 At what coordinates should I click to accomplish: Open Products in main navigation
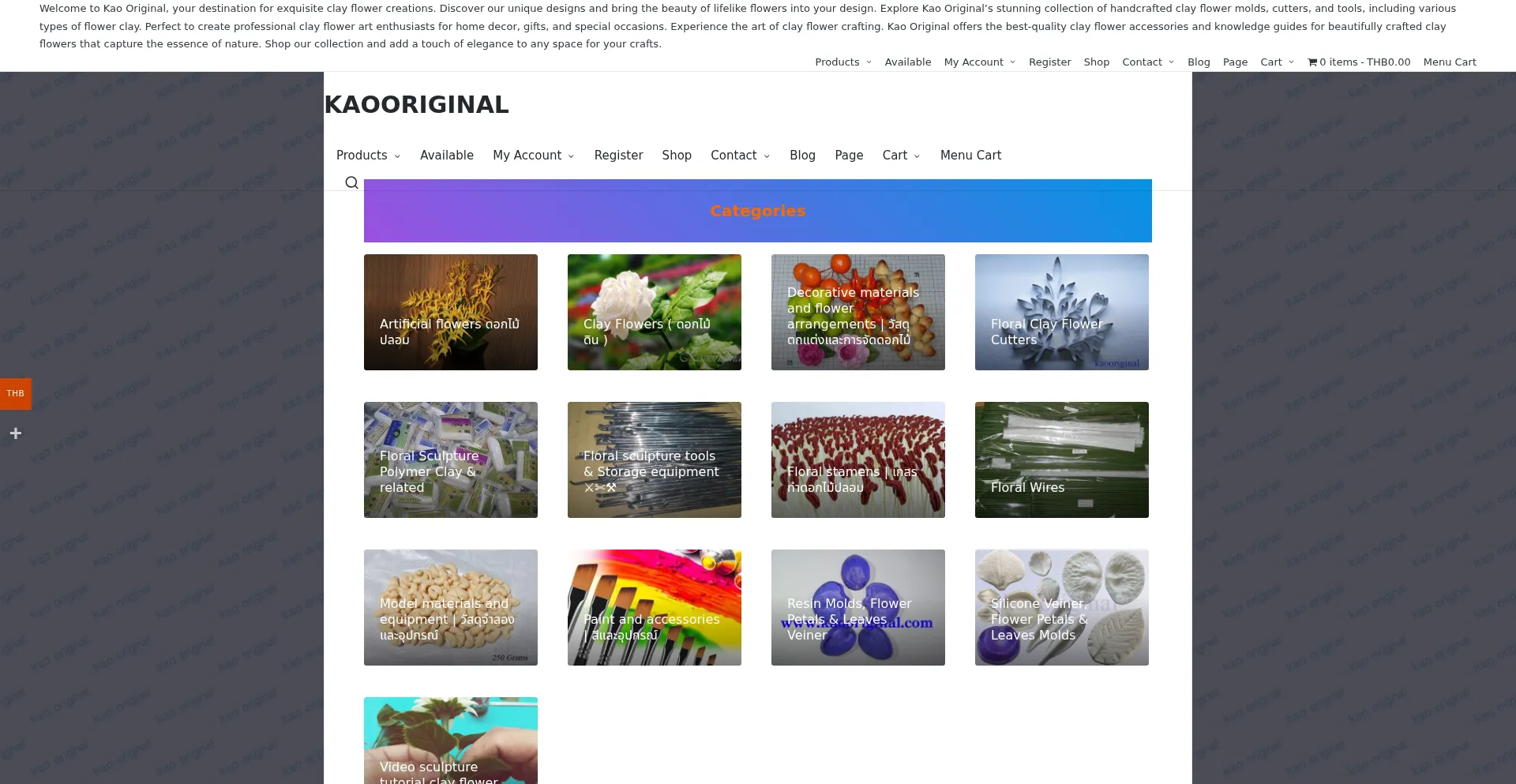[x=362, y=156]
